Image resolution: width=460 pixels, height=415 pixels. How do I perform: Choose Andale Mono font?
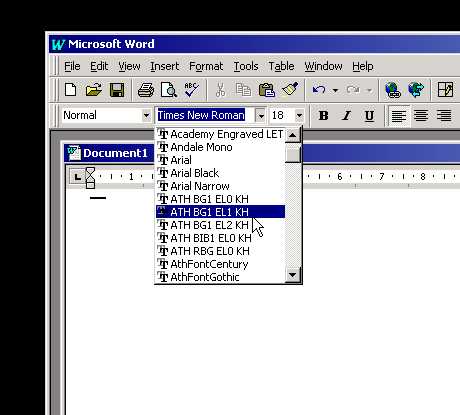221,147
